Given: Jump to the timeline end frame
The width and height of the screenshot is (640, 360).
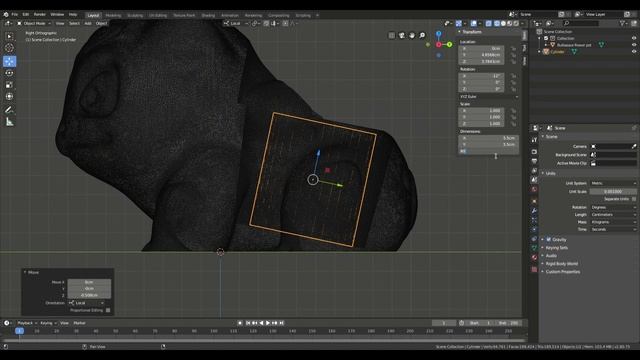Looking at the screenshot, I should click(282, 323).
